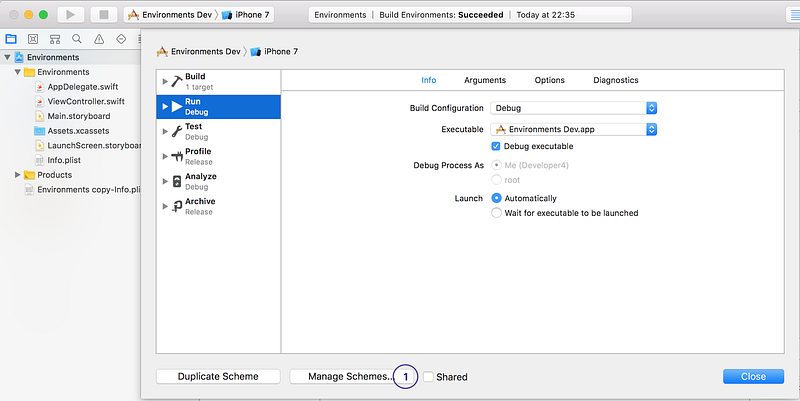Image resolution: width=800 pixels, height=401 pixels.
Task: Click the Duplicate Scheme button
Action: [x=218, y=377]
